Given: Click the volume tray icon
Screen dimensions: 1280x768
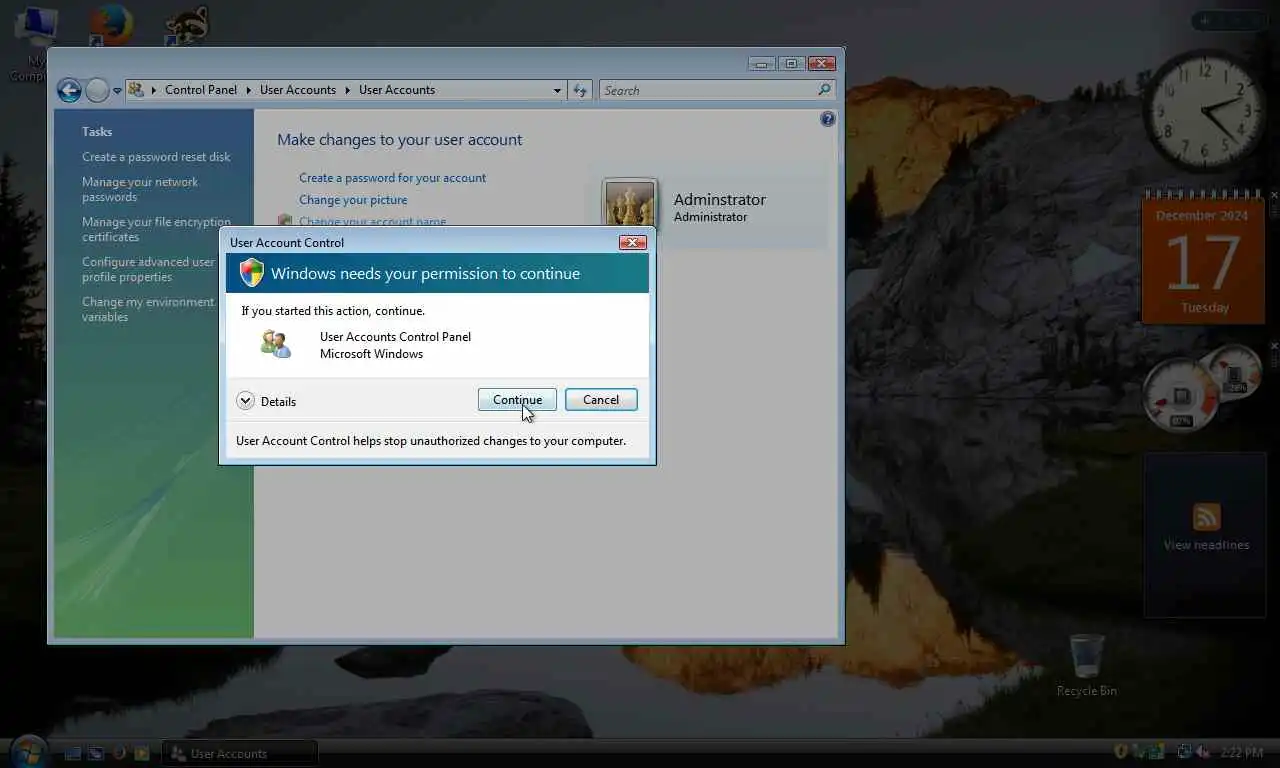Looking at the screenshot, I should 1203,751.
